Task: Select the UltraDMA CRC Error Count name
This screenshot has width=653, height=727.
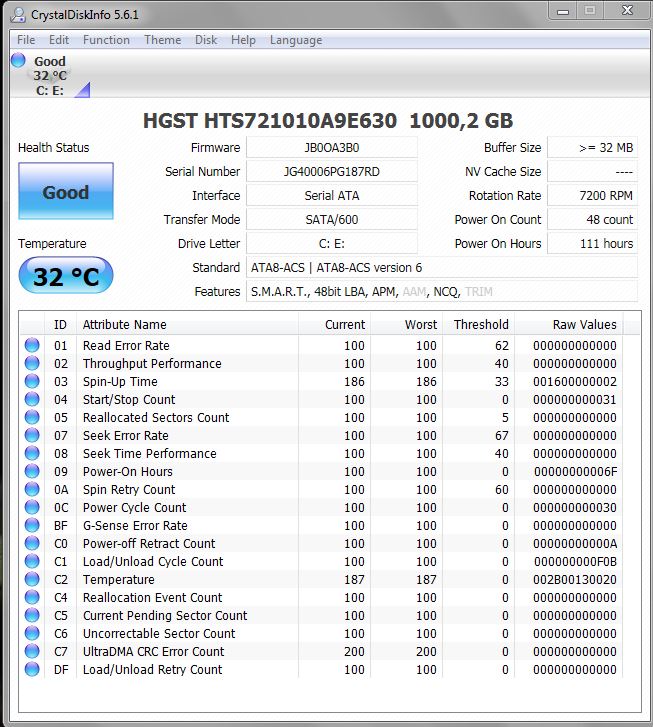Action: 154,651
